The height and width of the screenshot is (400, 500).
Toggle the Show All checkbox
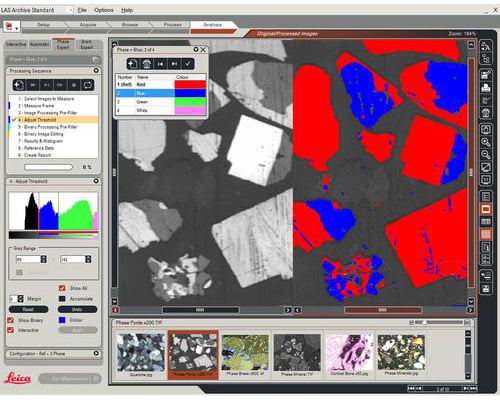click(62, 288)
